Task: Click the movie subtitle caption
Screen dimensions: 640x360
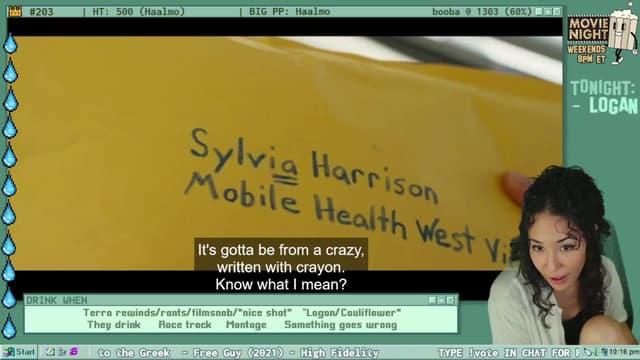Action: [281, 267]
